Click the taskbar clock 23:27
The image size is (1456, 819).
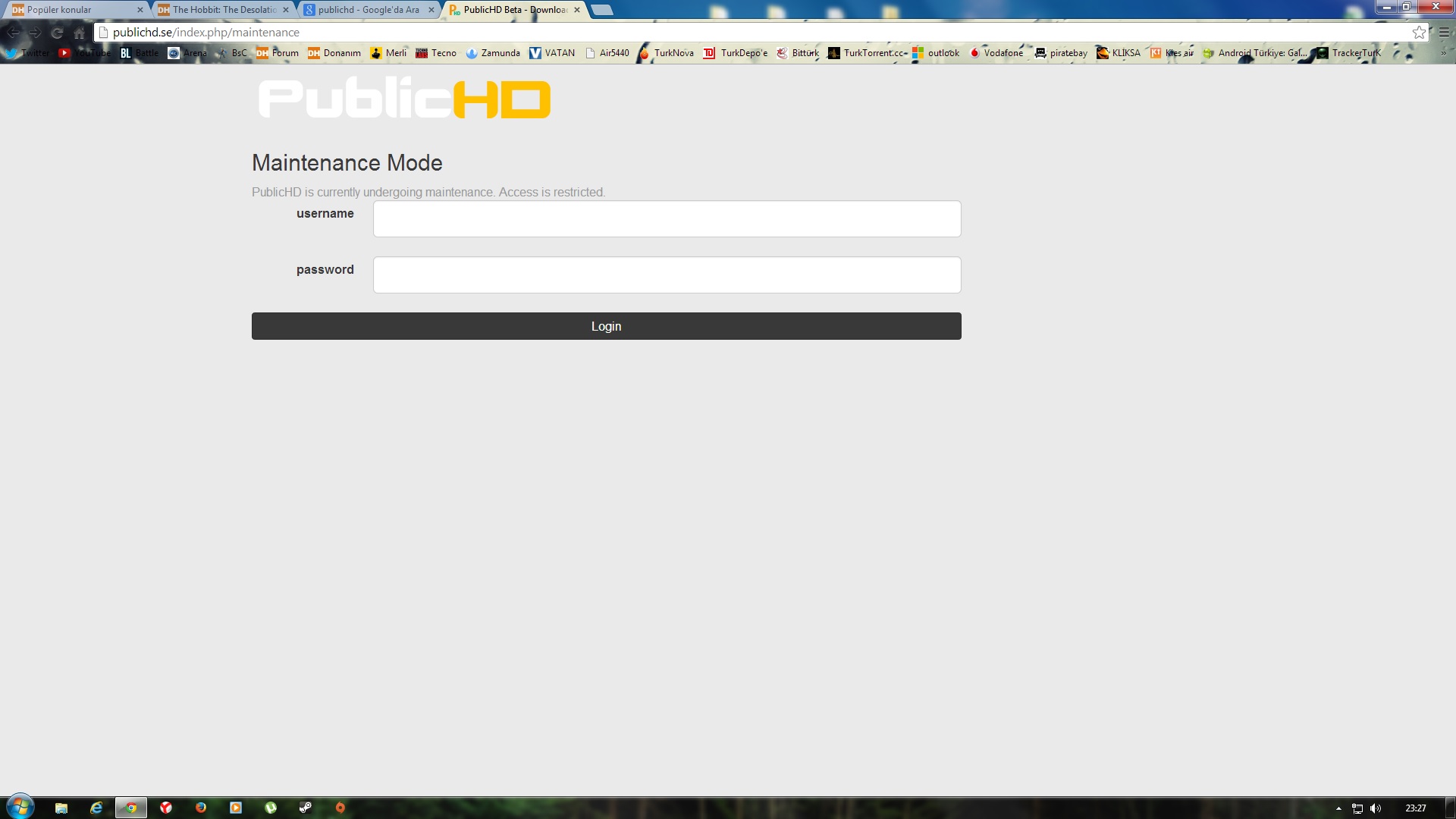pyautogui.click(x=1415, y=808)
